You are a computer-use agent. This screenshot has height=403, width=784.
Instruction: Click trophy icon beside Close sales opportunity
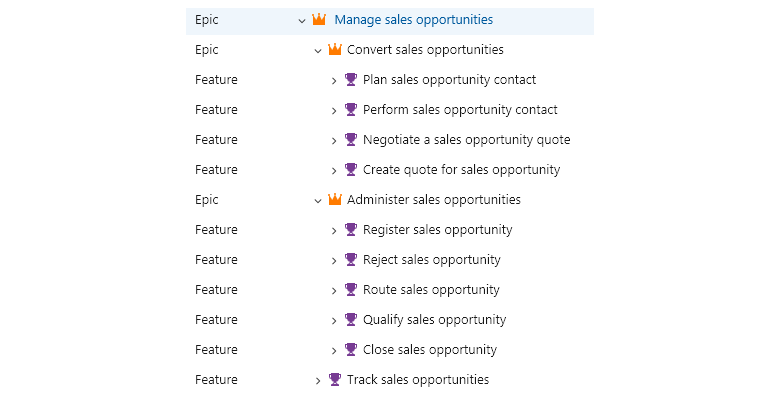pyautogui.click(x=351, y=350)
